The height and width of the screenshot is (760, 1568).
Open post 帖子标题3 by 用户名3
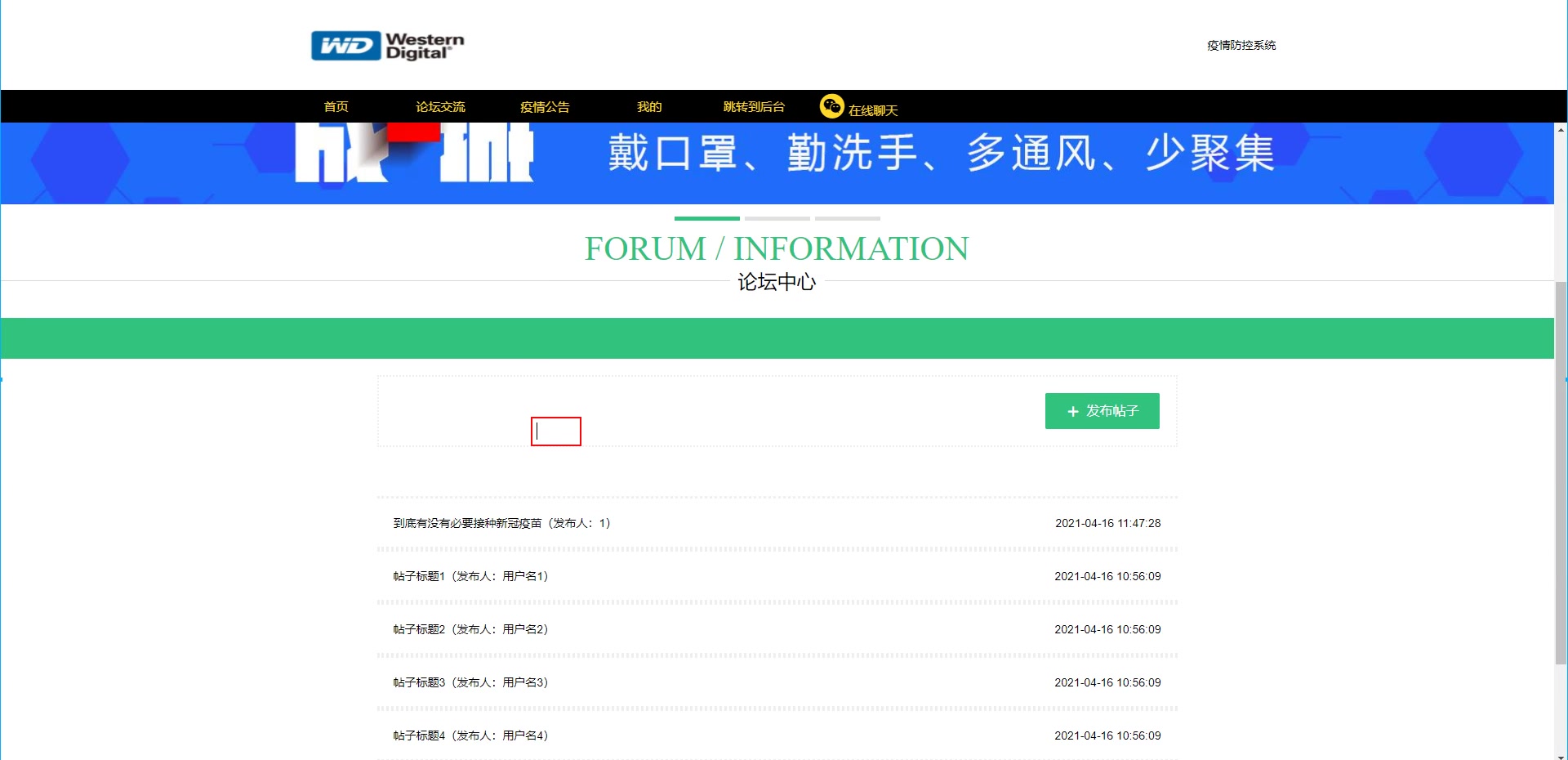[x=470, y=682]
